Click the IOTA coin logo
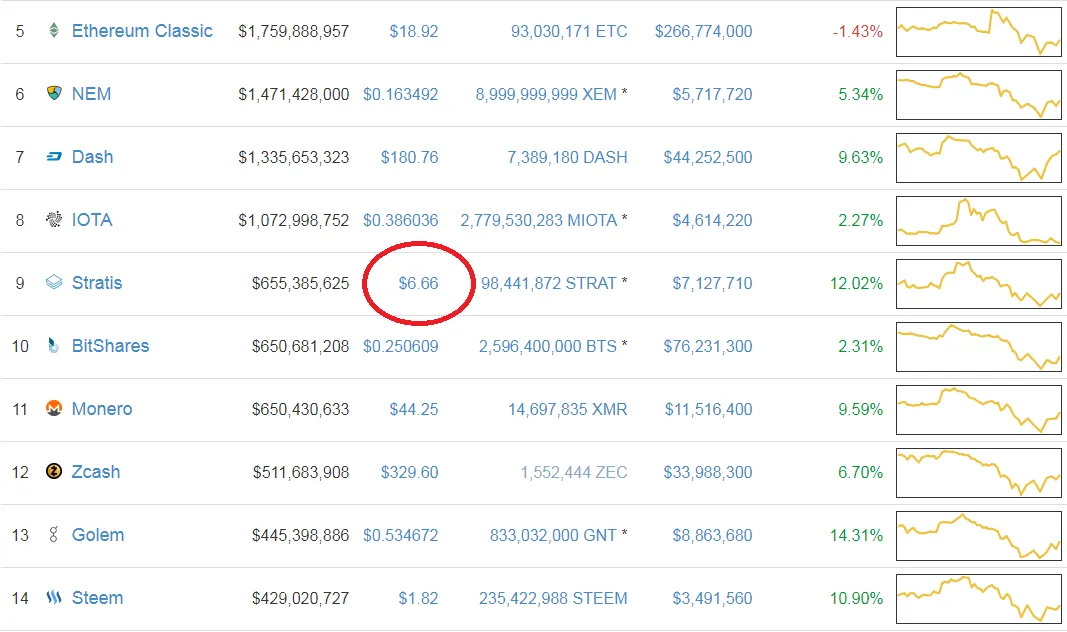Screen dimensions: 1067x632 click(x=54, y=219)
